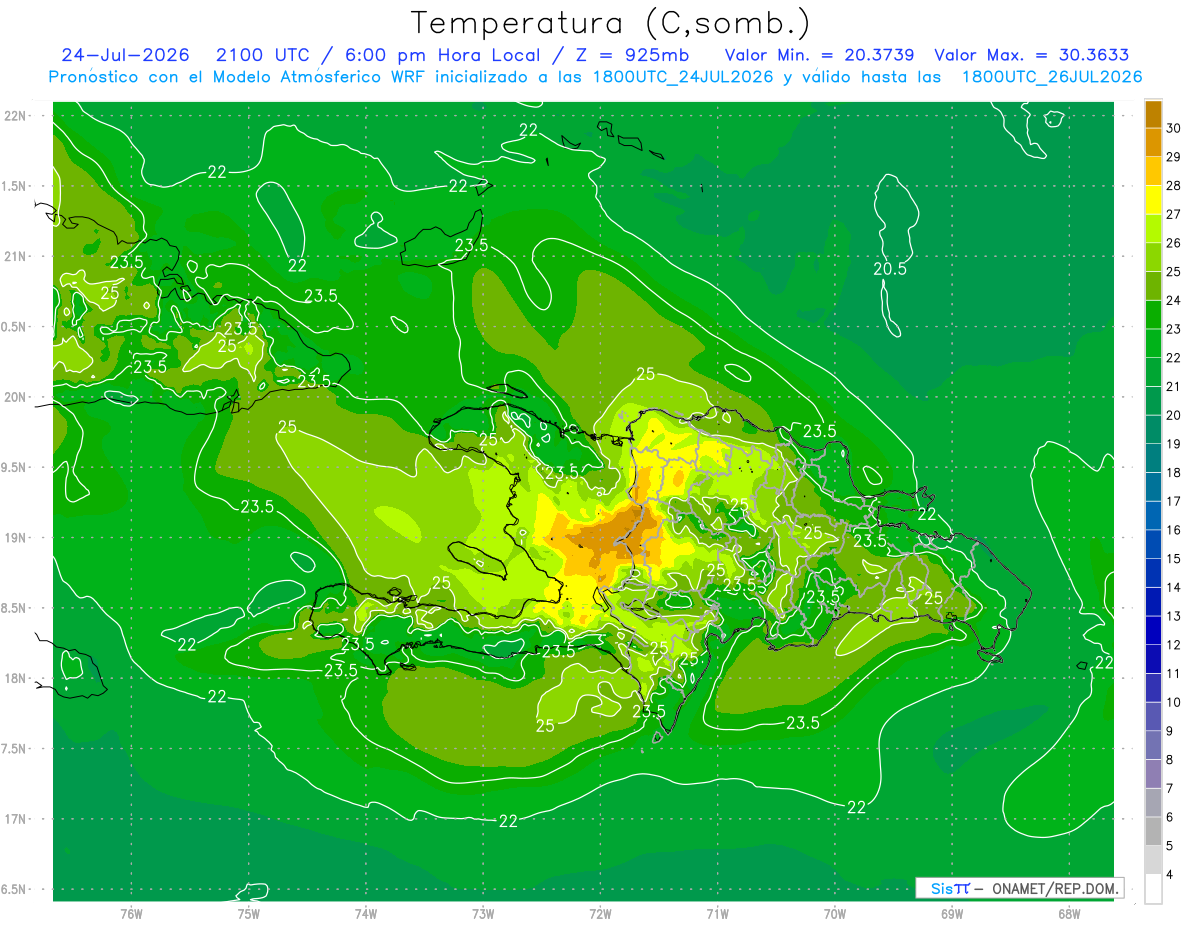Image resolution: width=1200 pixels, height=927 pixels.
Task: Click the orange swatch between 29 and 30
Action: click(x=1153, y=143)
